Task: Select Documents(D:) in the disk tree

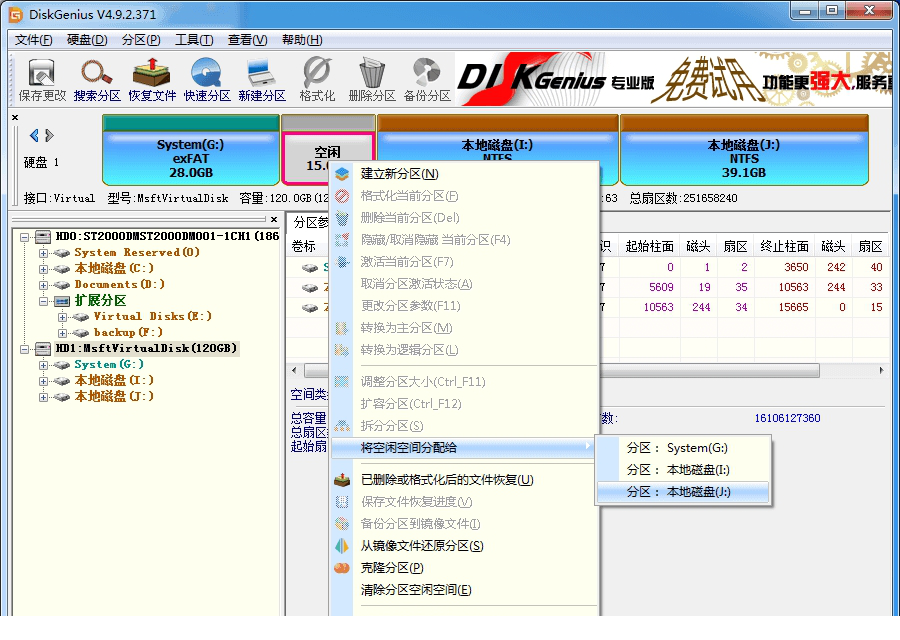Action: [119, 285]
